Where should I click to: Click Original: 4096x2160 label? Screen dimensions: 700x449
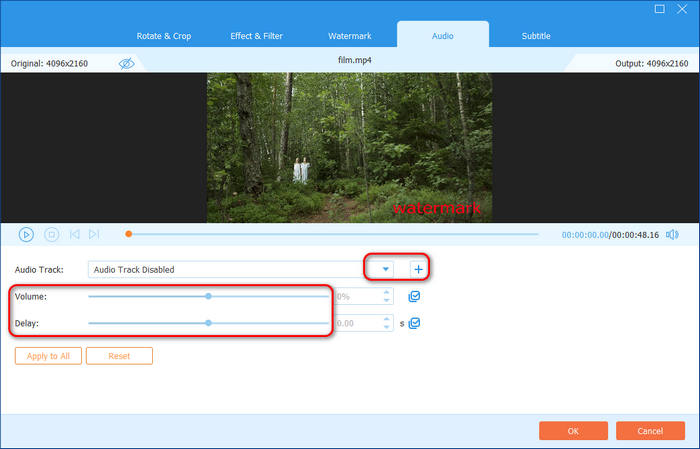tap(50, 63)
